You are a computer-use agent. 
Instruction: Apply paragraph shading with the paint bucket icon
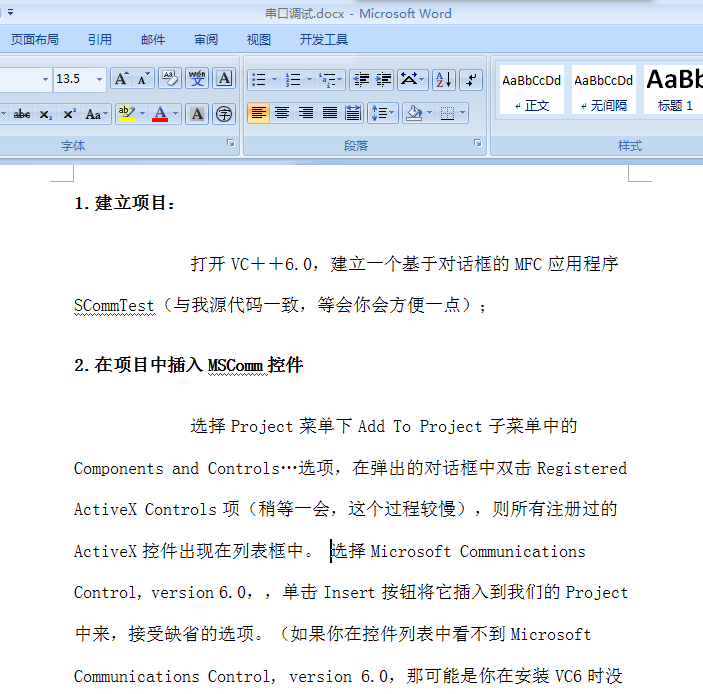(413, 113)
